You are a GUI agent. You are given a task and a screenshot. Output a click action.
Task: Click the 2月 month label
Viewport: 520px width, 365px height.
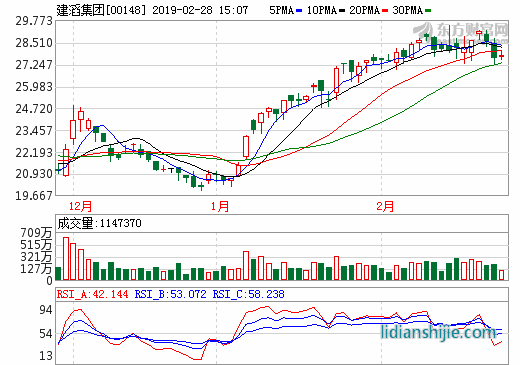385,206
